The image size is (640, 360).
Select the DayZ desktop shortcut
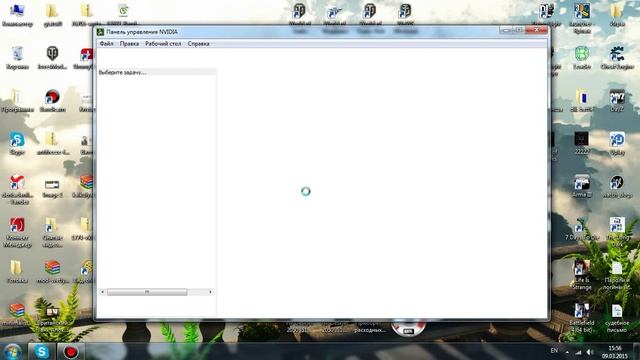[x=617, y=100]
